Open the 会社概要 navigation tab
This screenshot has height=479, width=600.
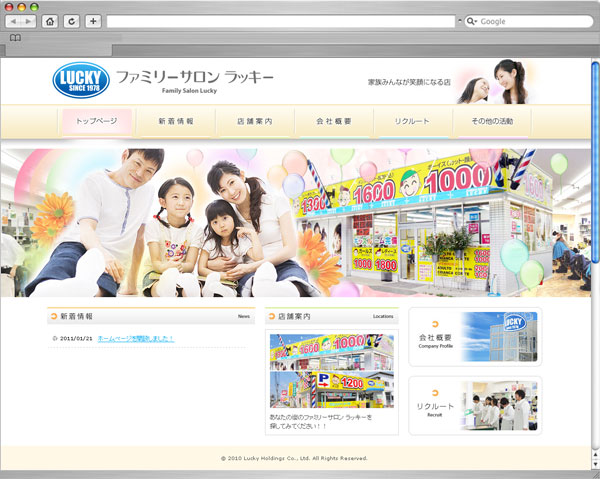pos(334,121)
